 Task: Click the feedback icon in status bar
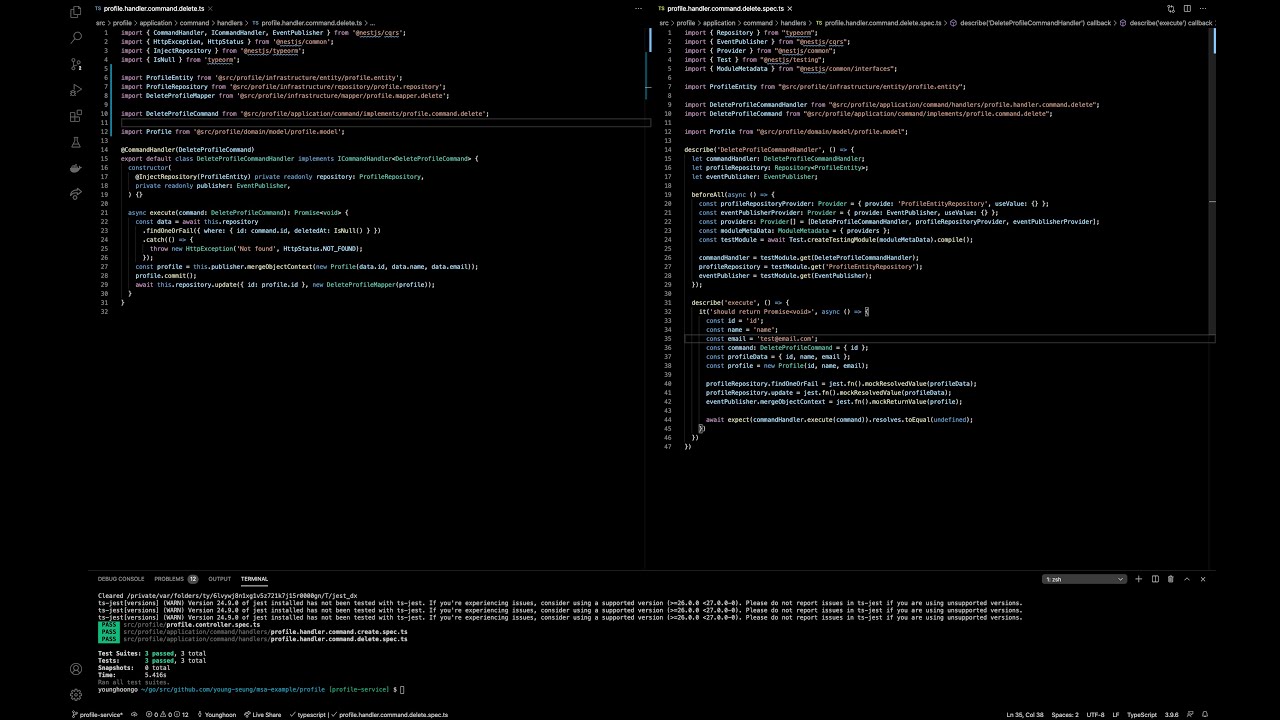coord(1190,715)
